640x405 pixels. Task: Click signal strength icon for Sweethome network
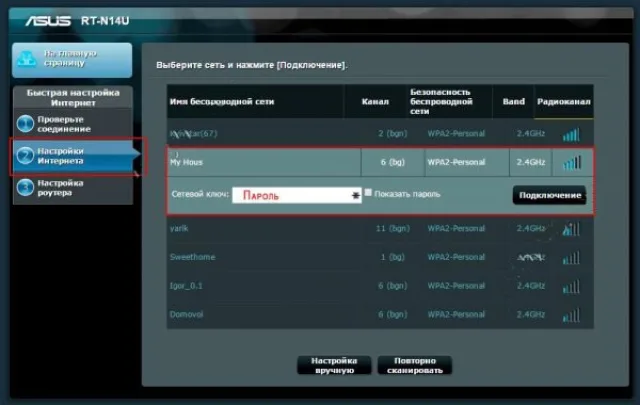[571, 258]
